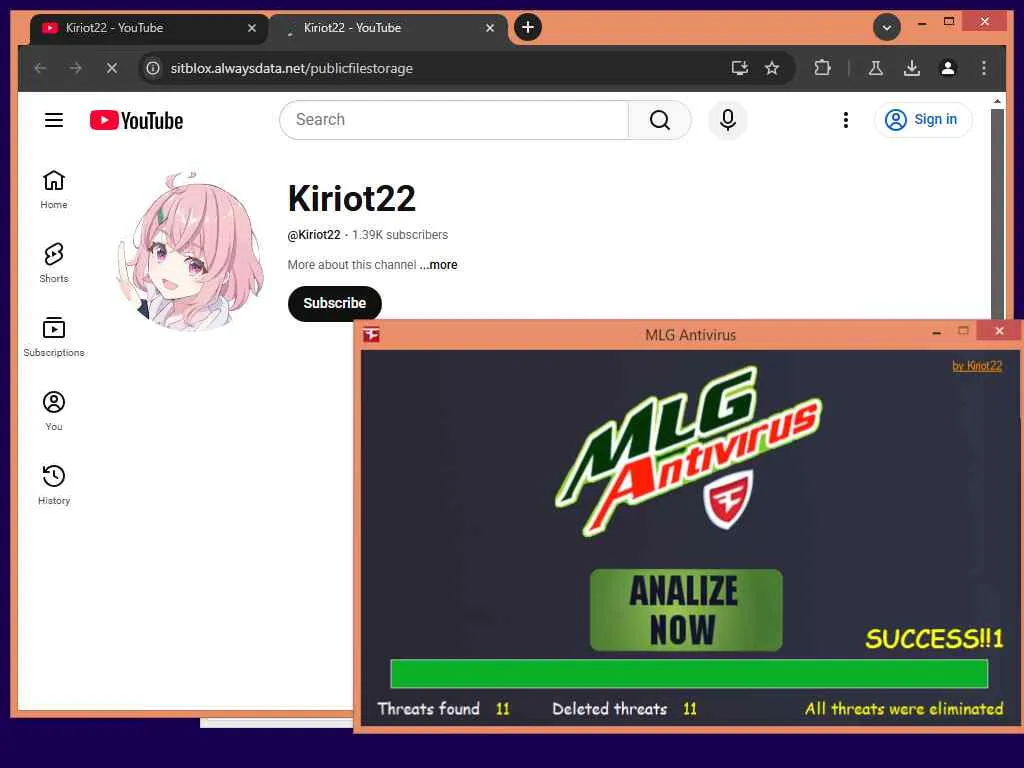Open tab search dropdown arrow

pyautogui.click(x=886, y=27)
